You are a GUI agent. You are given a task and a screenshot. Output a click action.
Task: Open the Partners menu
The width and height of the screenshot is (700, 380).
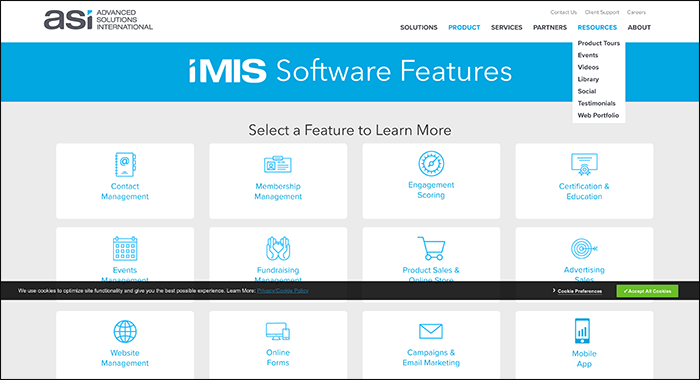point(550,28)
